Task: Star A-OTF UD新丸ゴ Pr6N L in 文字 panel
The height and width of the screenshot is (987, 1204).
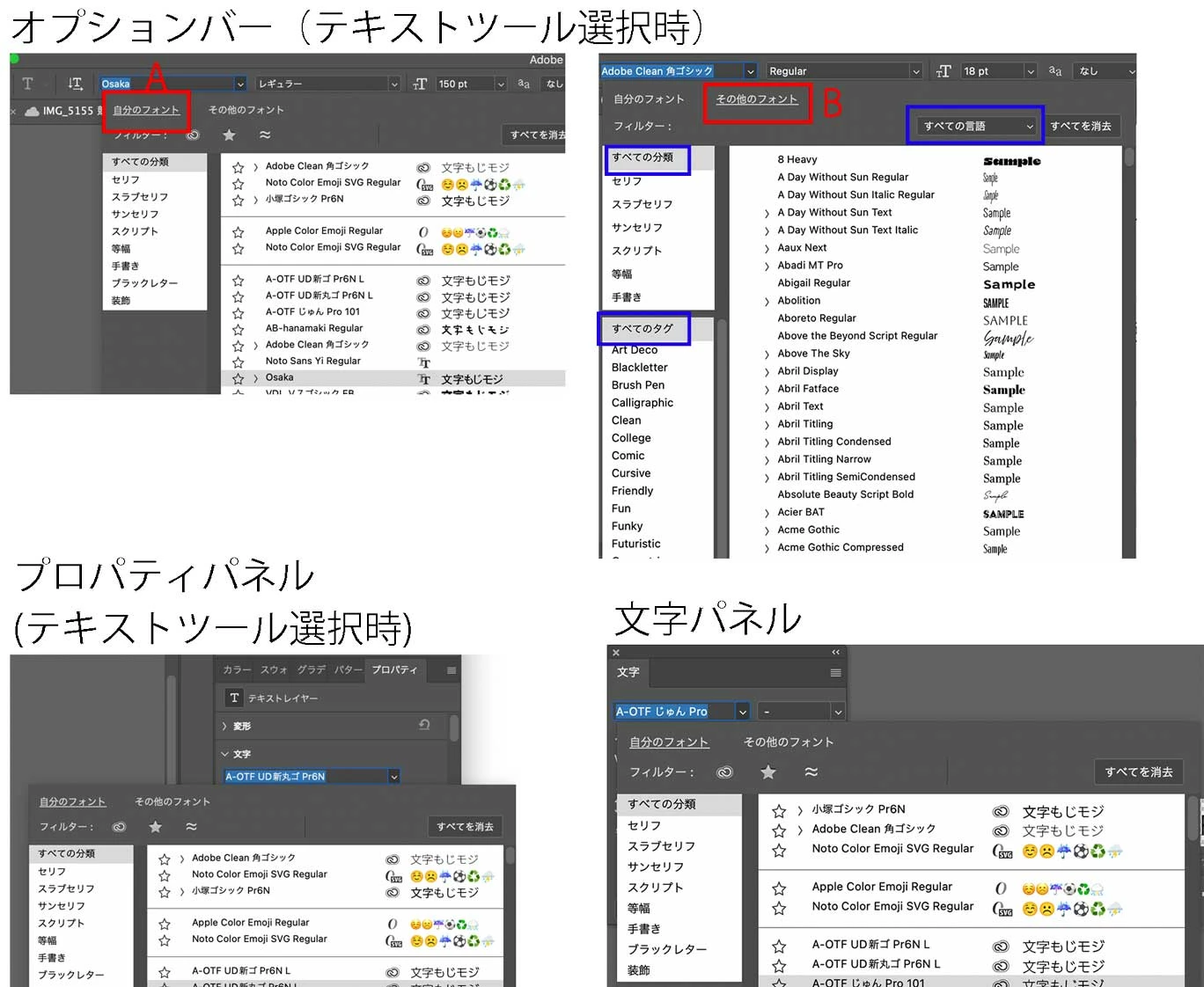Action: click(779, 966)
